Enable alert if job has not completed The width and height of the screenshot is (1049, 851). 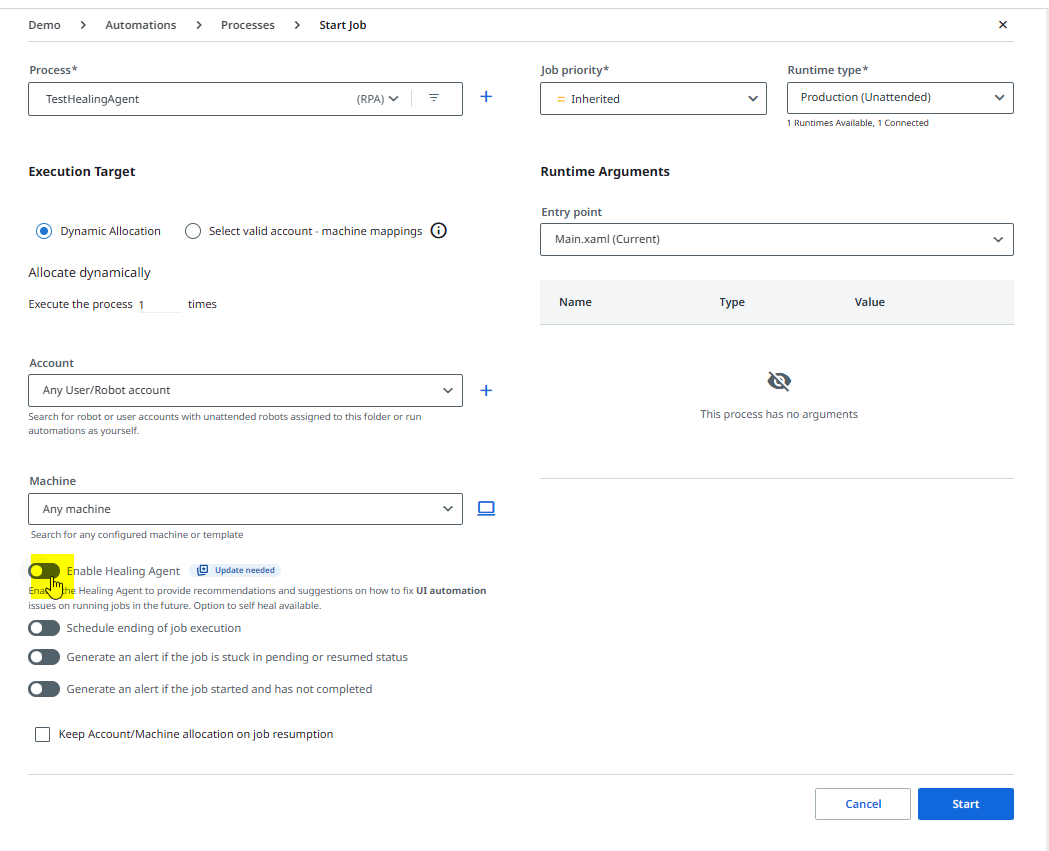pyautogui.click(x=44, y=688)
